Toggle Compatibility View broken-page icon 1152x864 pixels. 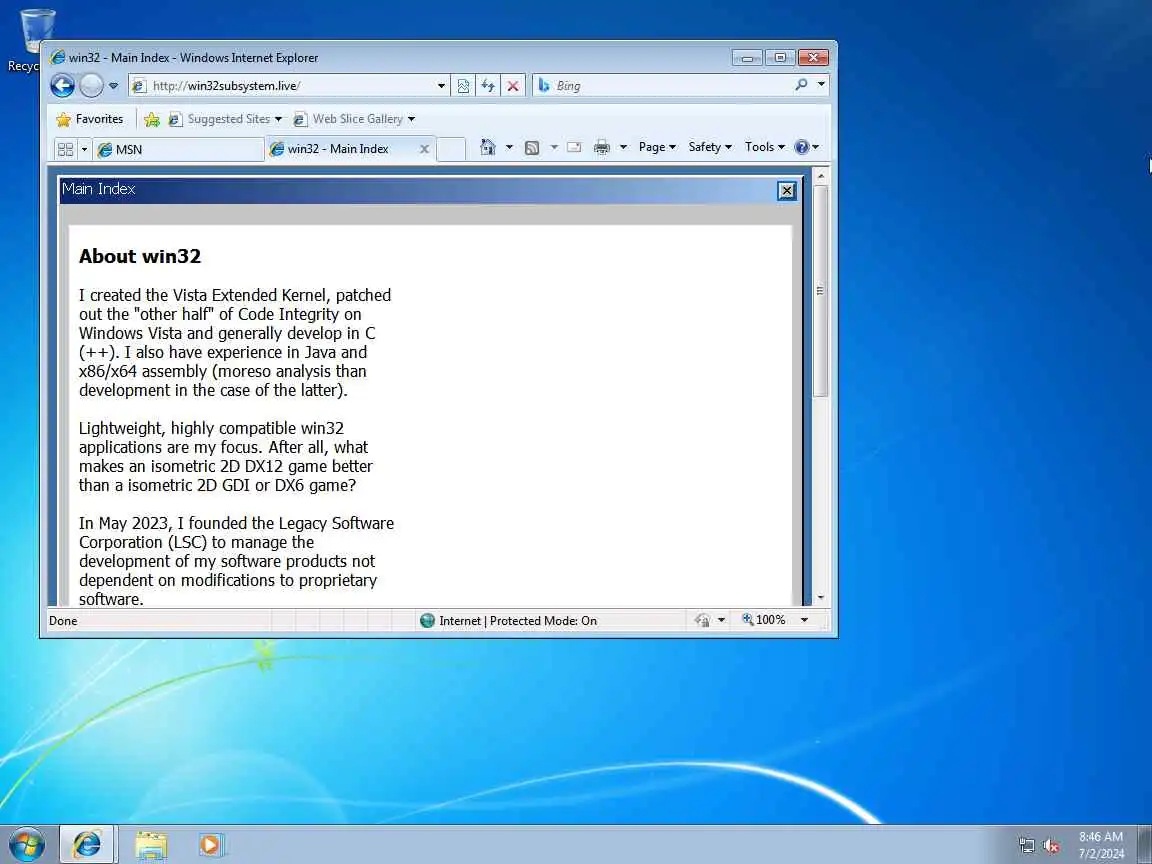pyautogui.click(x=463, y=86)
